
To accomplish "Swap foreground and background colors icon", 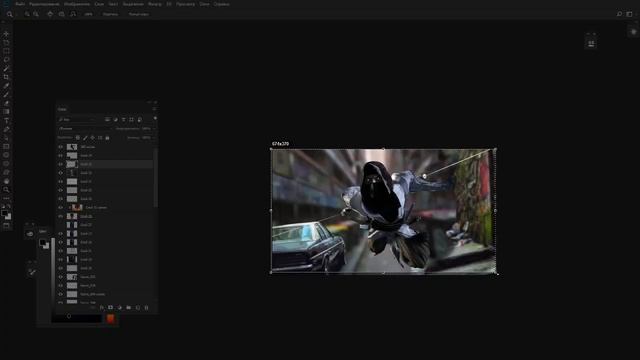I will coord(9,207).
